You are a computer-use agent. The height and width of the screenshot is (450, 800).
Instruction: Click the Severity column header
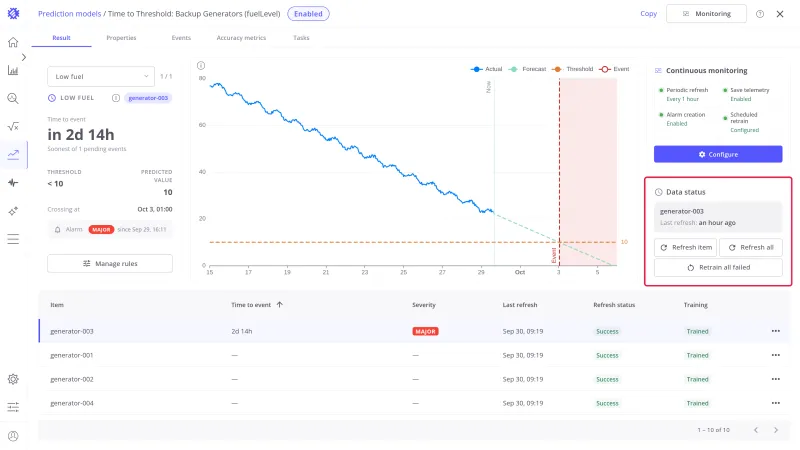point(423,305)
